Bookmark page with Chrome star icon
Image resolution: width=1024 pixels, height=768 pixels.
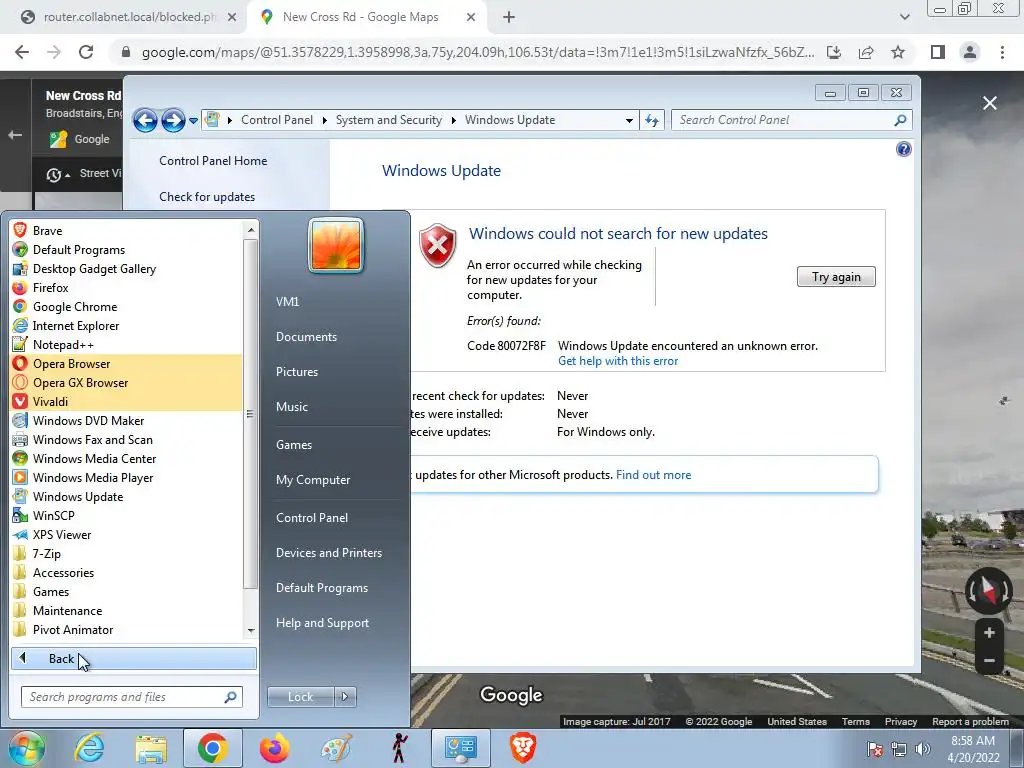click(898, 52)
